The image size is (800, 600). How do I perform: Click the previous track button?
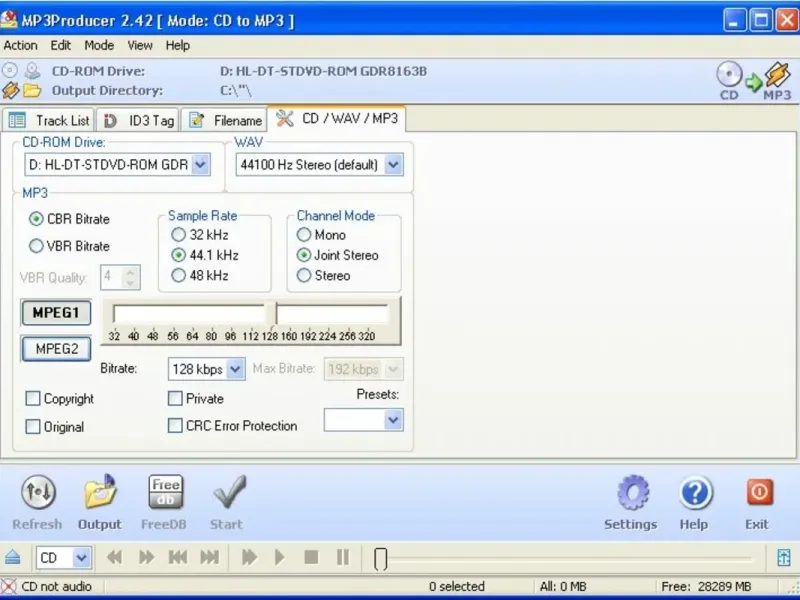click(178, 557)
